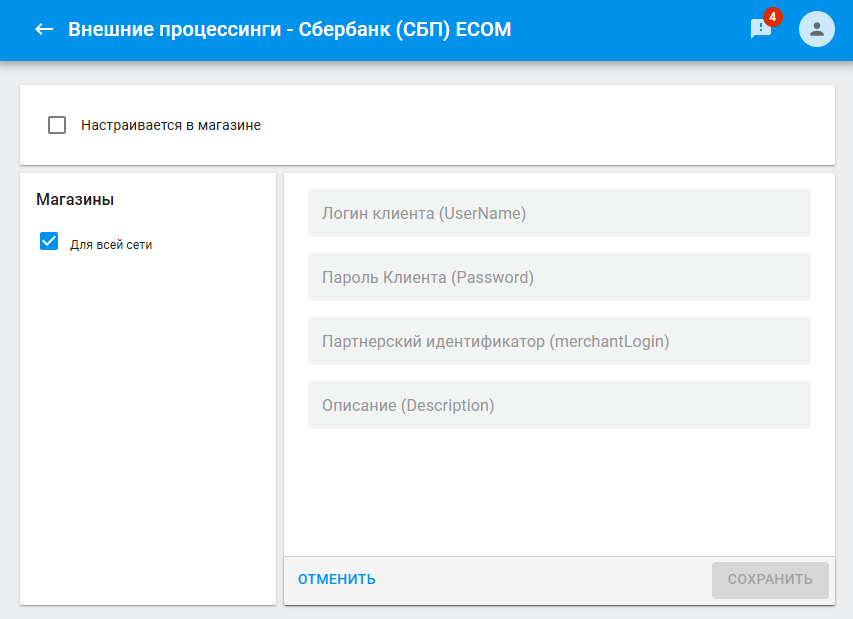
Task: Go back using the arrow icon
Action: [44, 29]
